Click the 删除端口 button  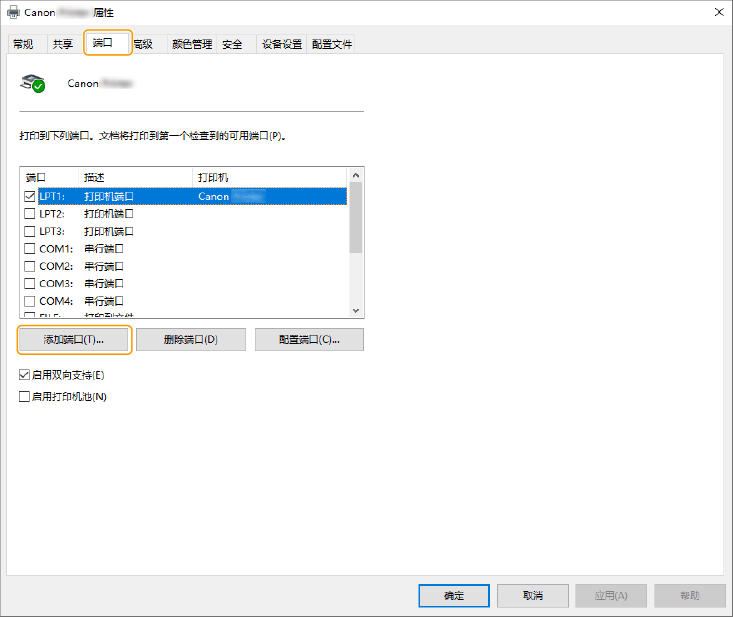[x=190, y=340]
